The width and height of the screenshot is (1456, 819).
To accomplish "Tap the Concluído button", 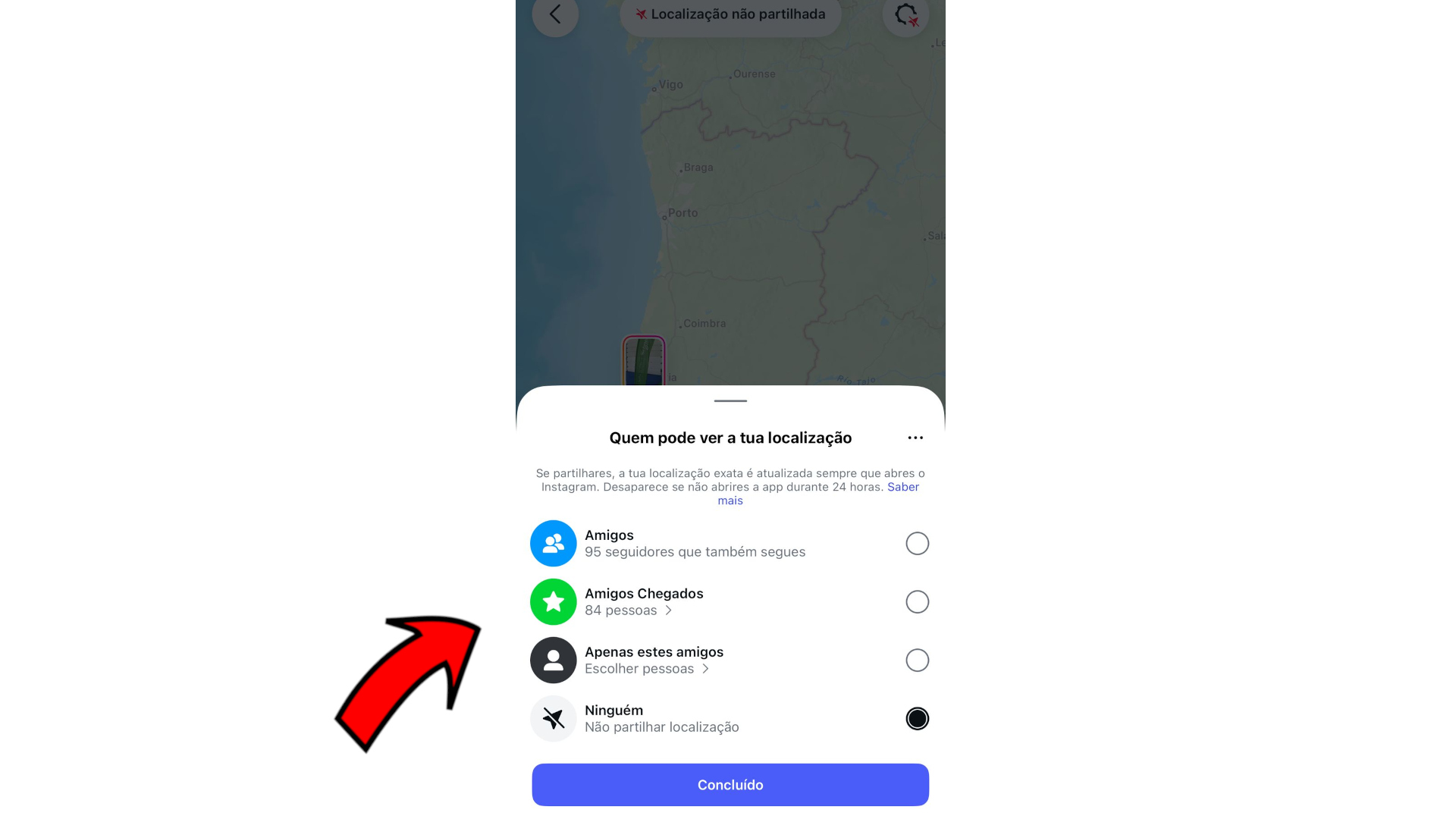I will pos(730,785).
